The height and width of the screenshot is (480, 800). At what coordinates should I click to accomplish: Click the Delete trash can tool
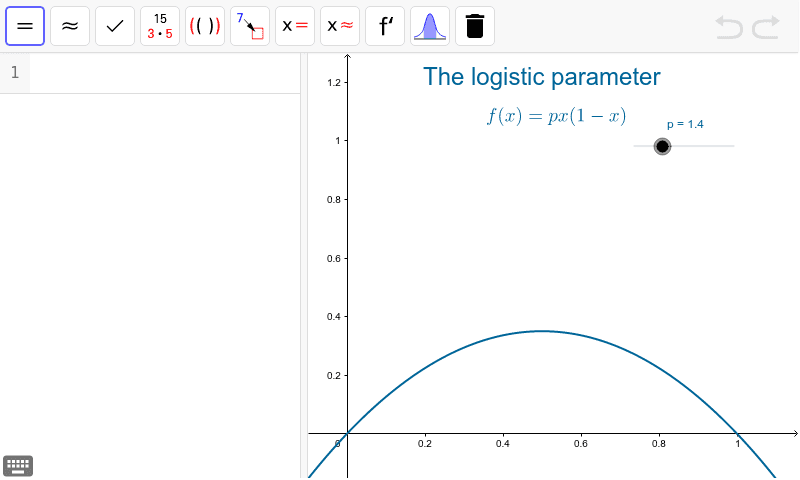tap(475, 26)
